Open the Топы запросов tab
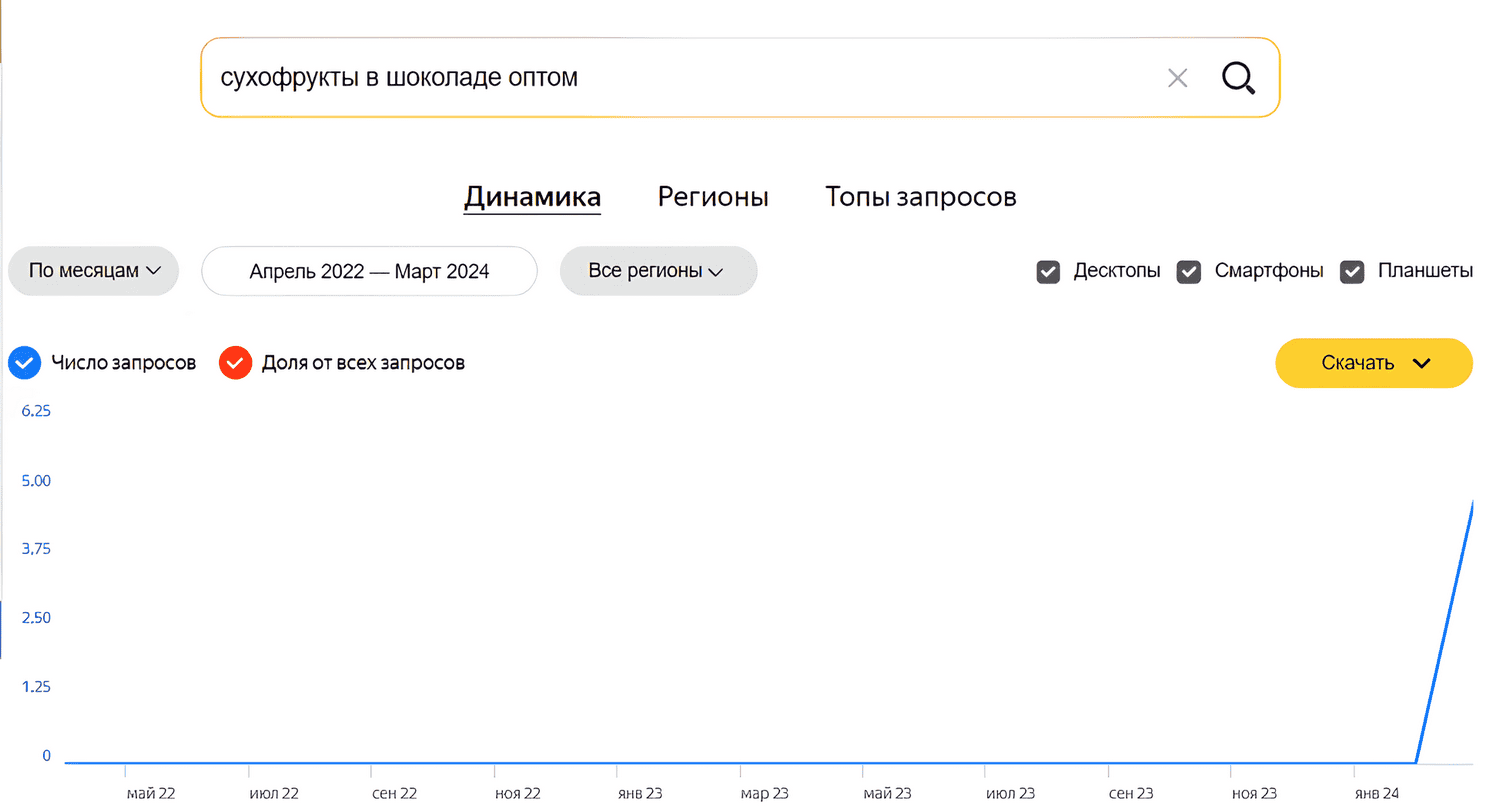Viewport: 1500px width, 810px height. tap(920, 197)
